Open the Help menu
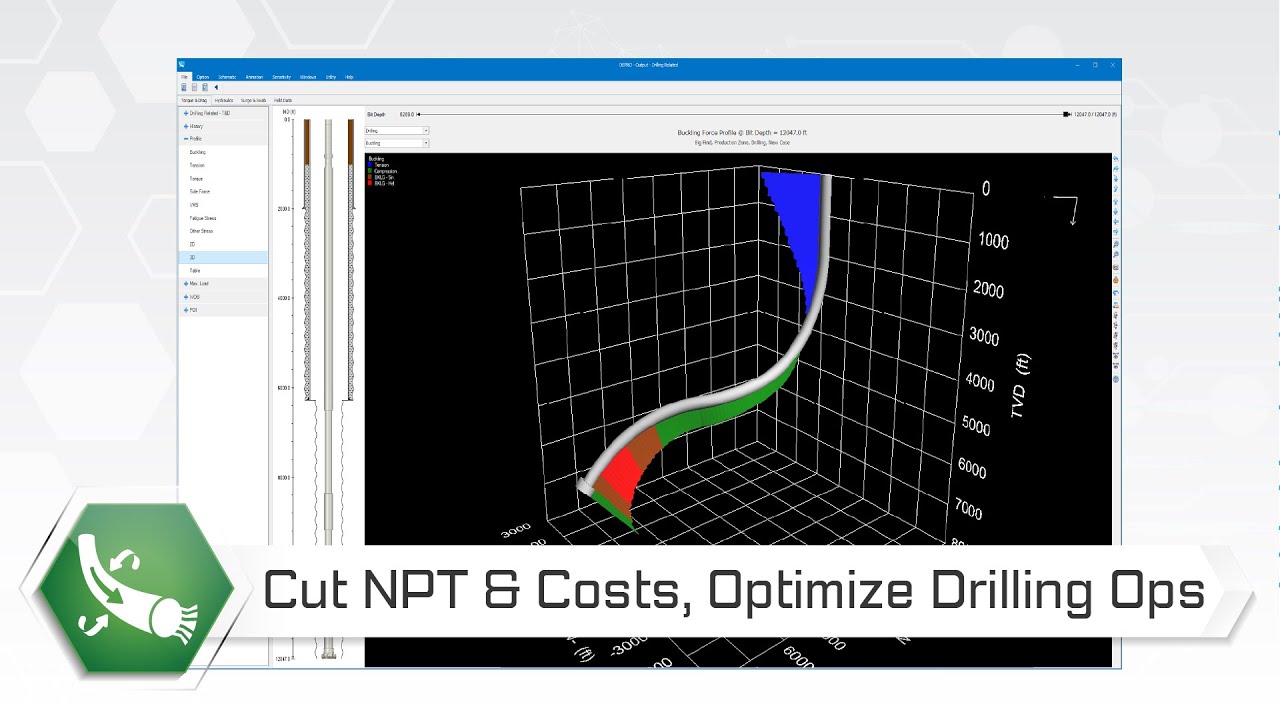This screenshot has height=720, width=1280. pos(350,77)
